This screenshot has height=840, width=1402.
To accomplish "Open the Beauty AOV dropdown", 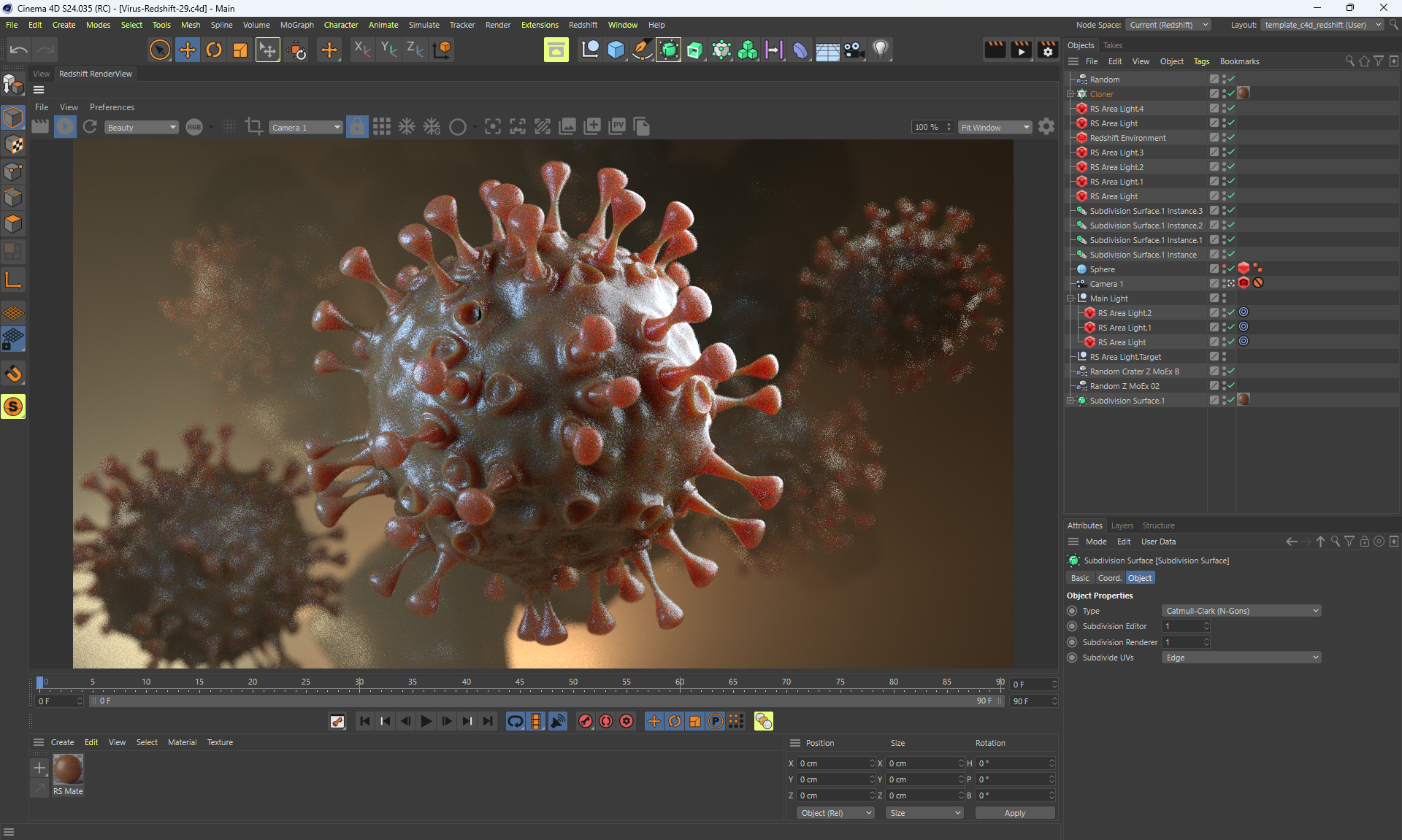I will (141, 128).
